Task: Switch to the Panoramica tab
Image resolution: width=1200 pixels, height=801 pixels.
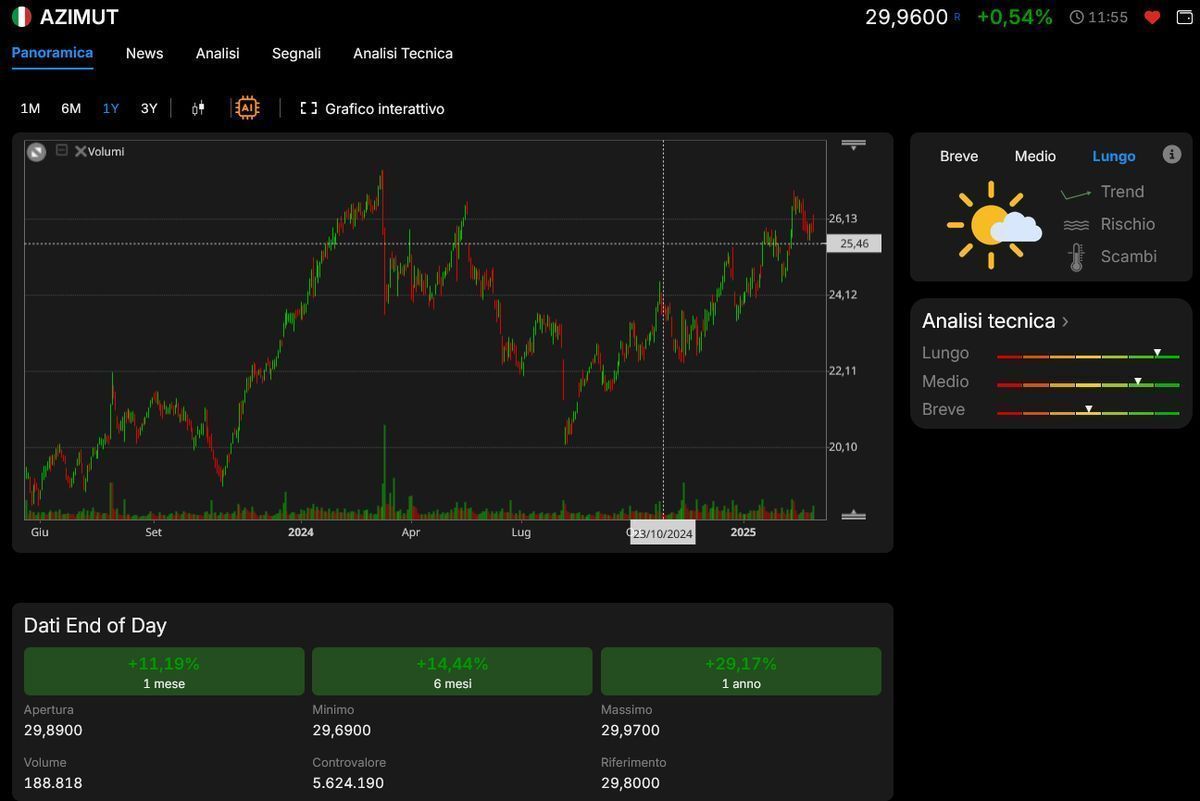Action: (52, 53)
